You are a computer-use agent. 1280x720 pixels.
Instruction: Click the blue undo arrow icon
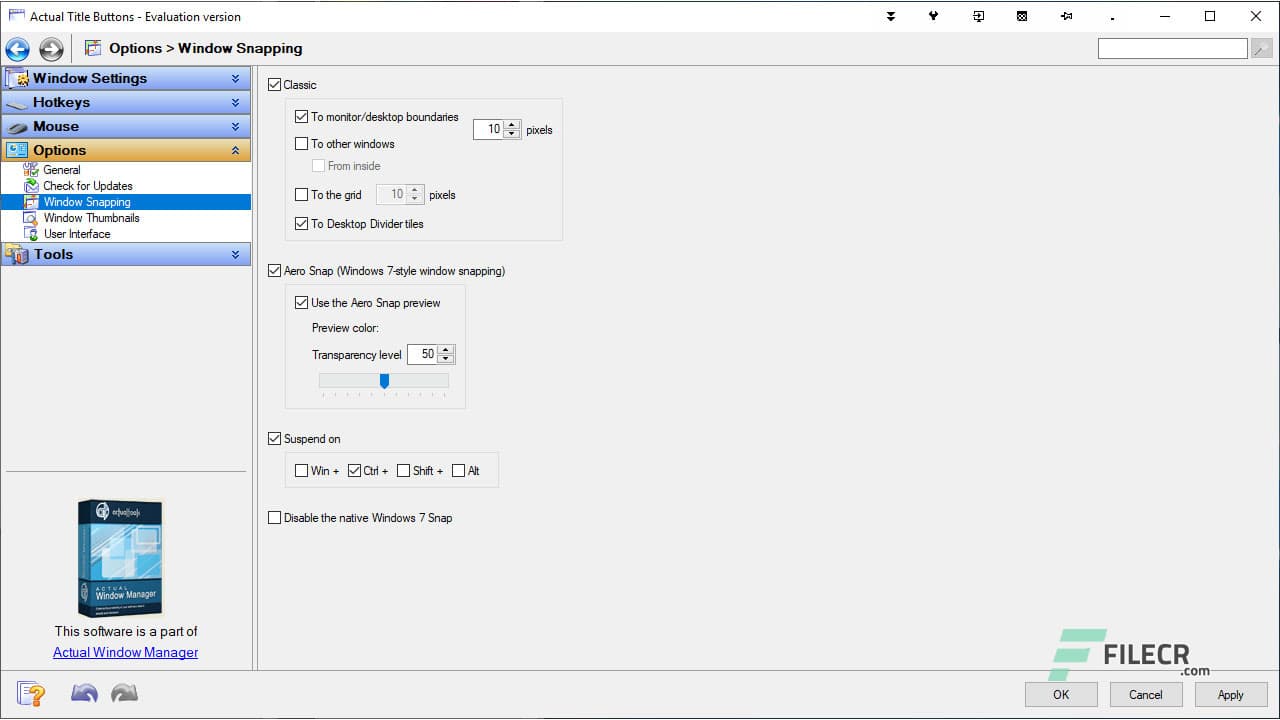point(84,693)
